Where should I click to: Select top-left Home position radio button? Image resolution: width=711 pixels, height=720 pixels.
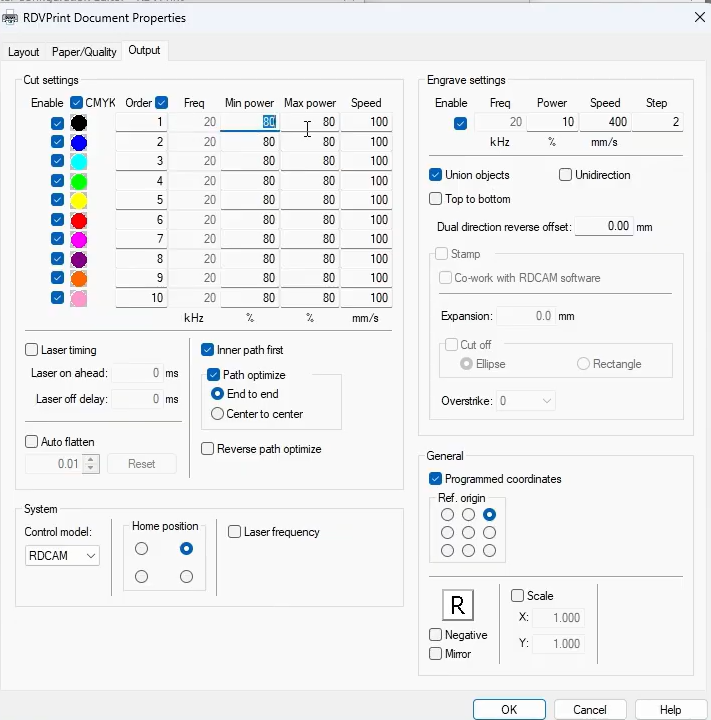pos(141,549)
